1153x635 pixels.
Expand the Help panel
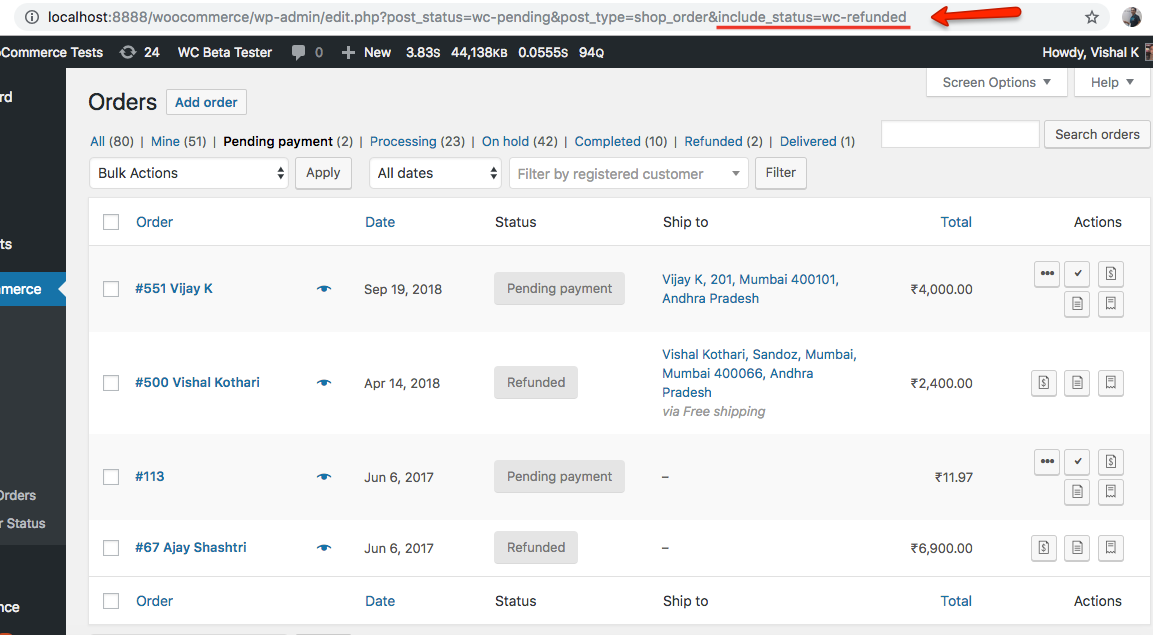point(1112,82)
